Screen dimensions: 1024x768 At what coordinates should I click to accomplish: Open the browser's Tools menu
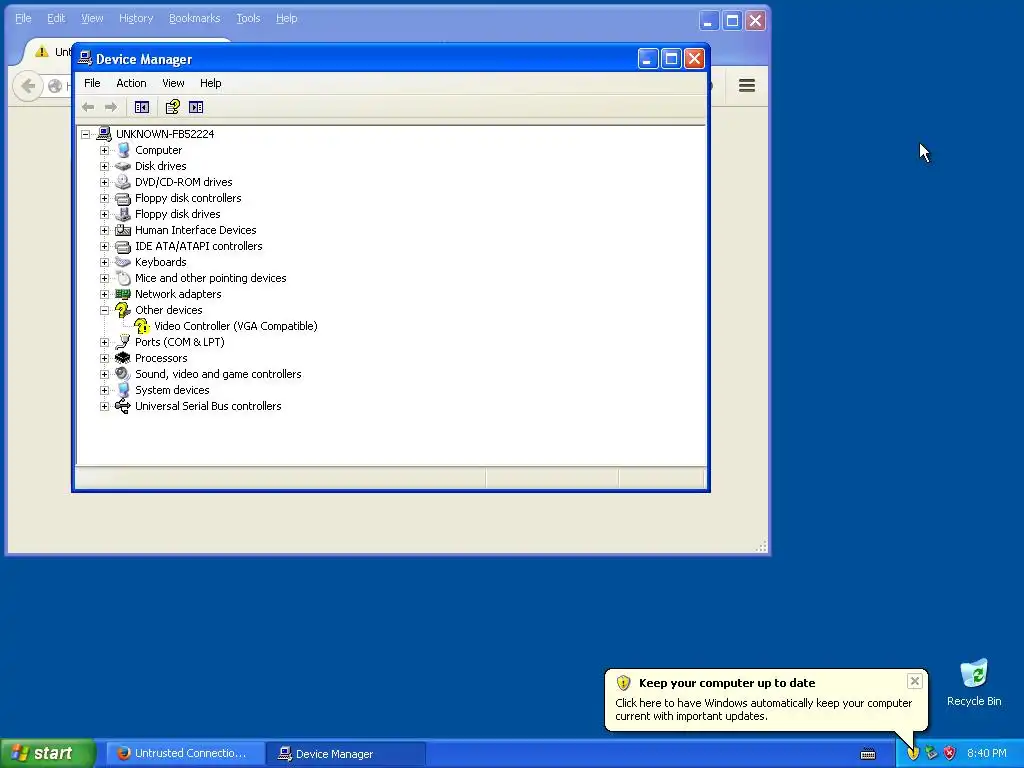(248, 18)
